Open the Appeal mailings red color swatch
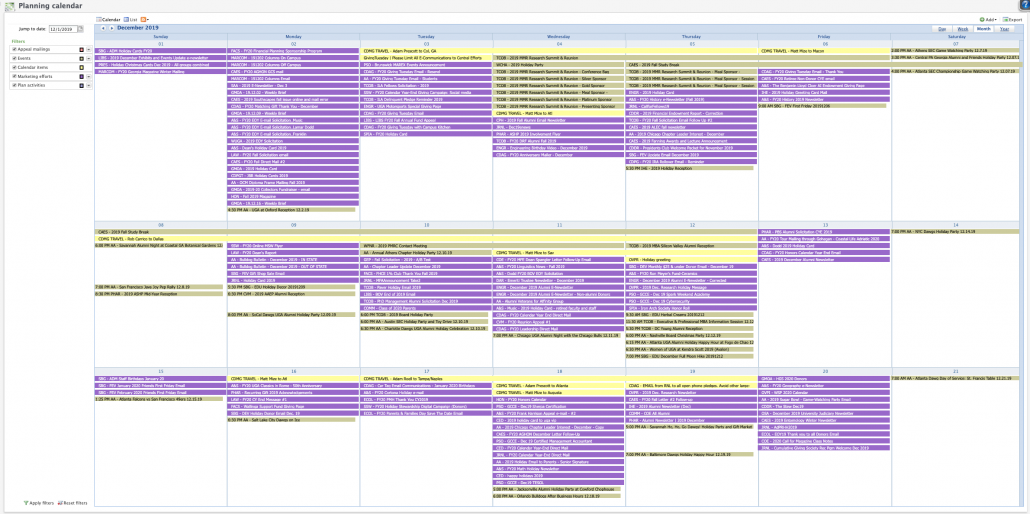 (81, 49)
